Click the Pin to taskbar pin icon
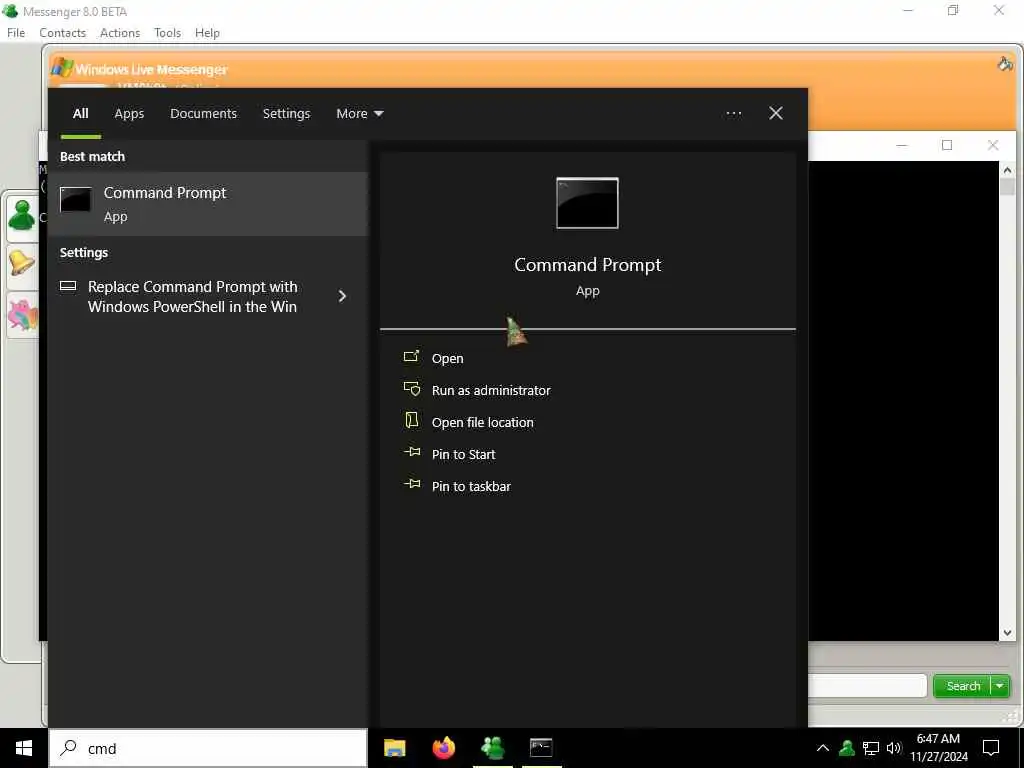The height and width of the screenshot is (768, 1024). (x=412, y=484)
